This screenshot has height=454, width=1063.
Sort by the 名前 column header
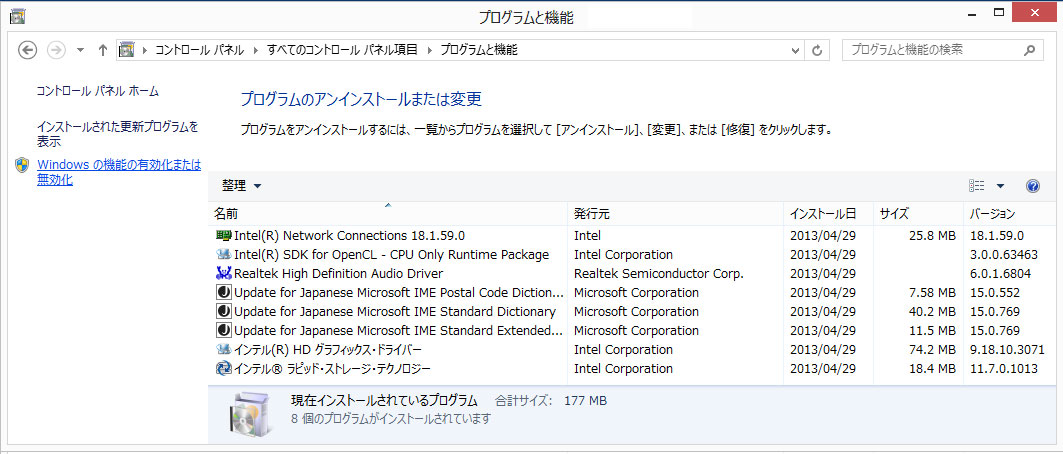(227, 214)
